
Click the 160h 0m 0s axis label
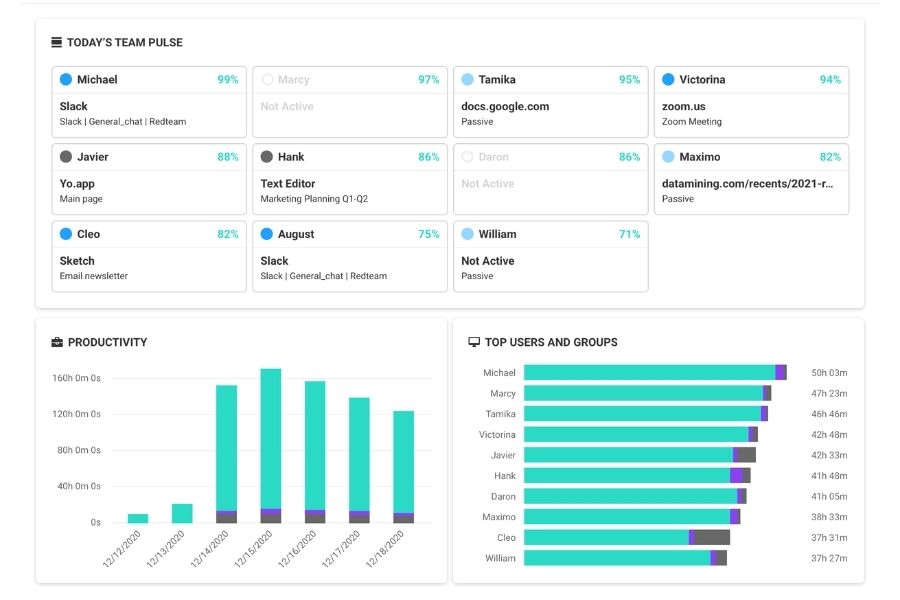pos(76,378)
